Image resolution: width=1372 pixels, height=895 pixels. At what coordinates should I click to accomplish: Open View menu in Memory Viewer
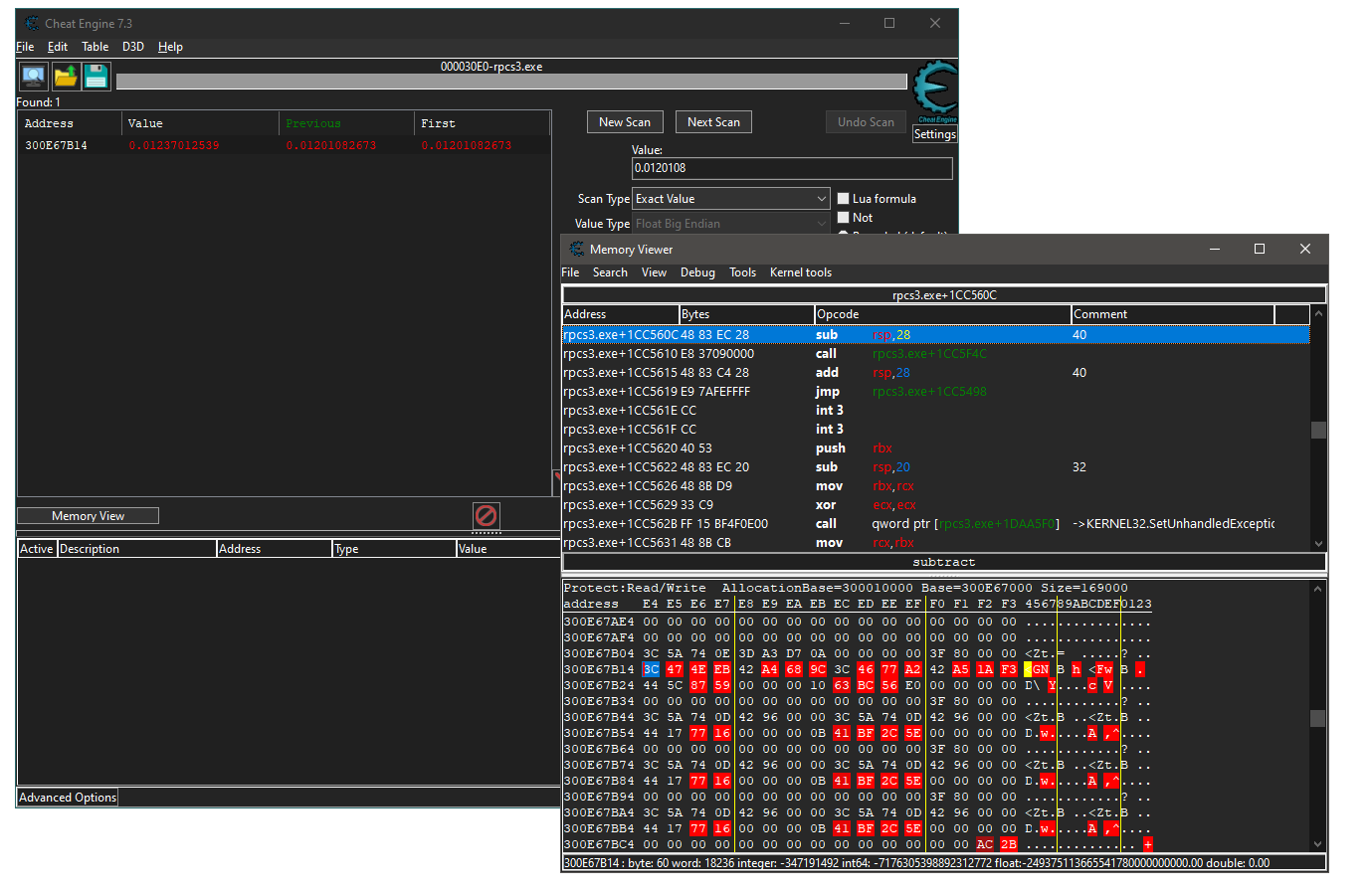[654, 272]
